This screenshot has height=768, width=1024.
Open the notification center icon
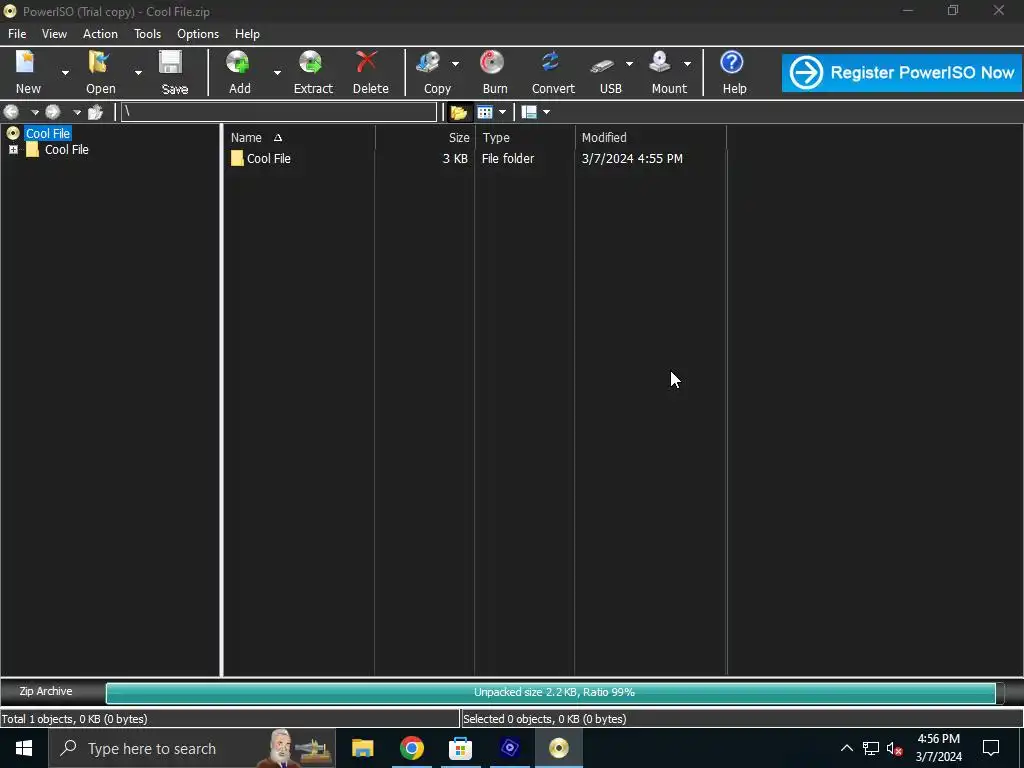[991, 748]
